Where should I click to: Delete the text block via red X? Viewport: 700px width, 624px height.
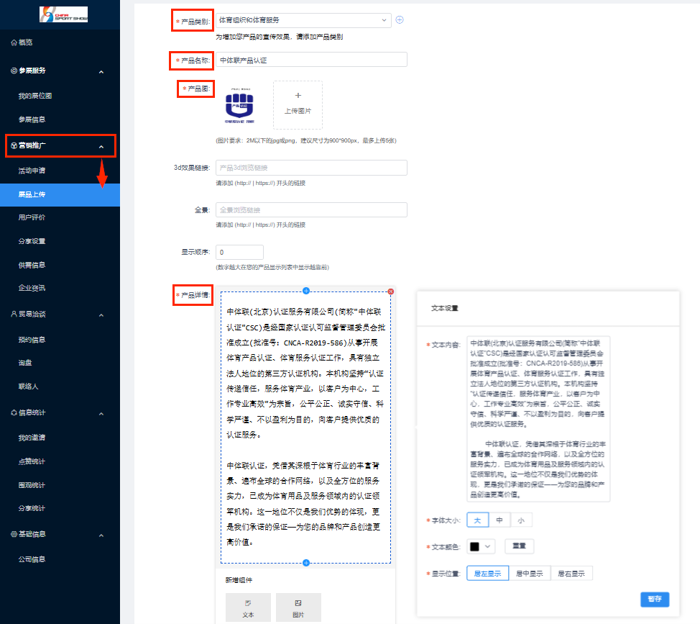[x=391, y=292]
